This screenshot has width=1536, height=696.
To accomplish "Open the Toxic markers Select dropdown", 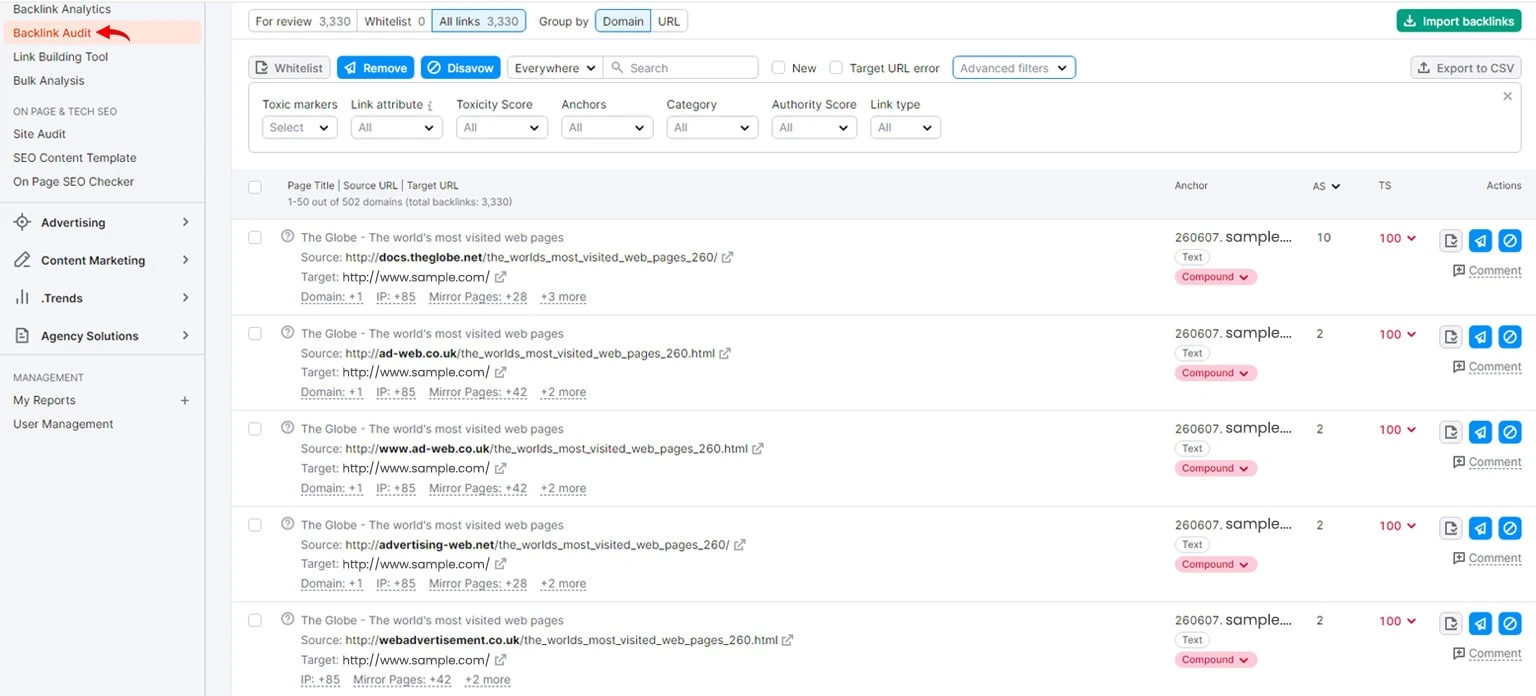I will [x=300, y=127].
